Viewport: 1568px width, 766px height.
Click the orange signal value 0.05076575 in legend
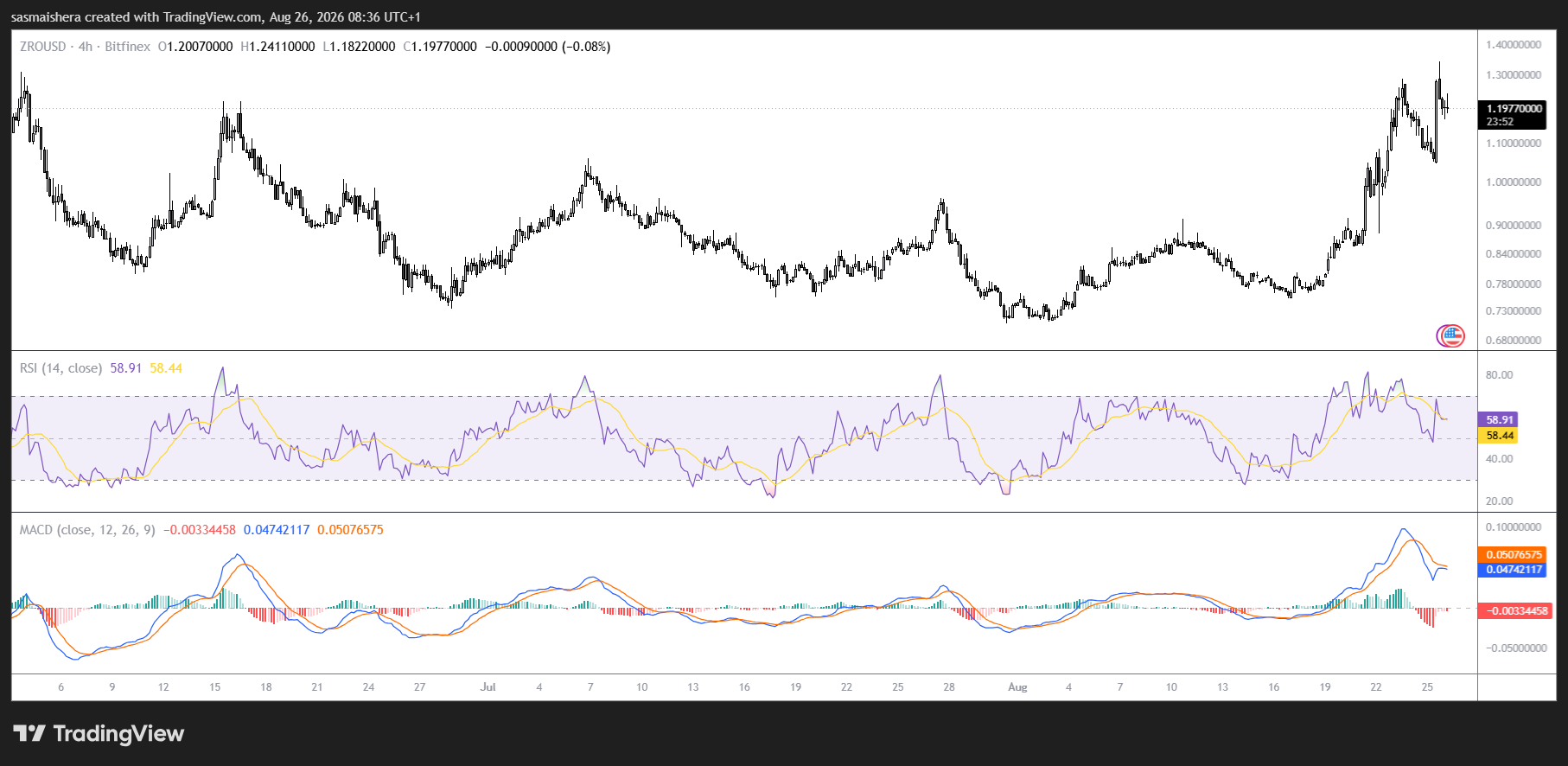350,530
